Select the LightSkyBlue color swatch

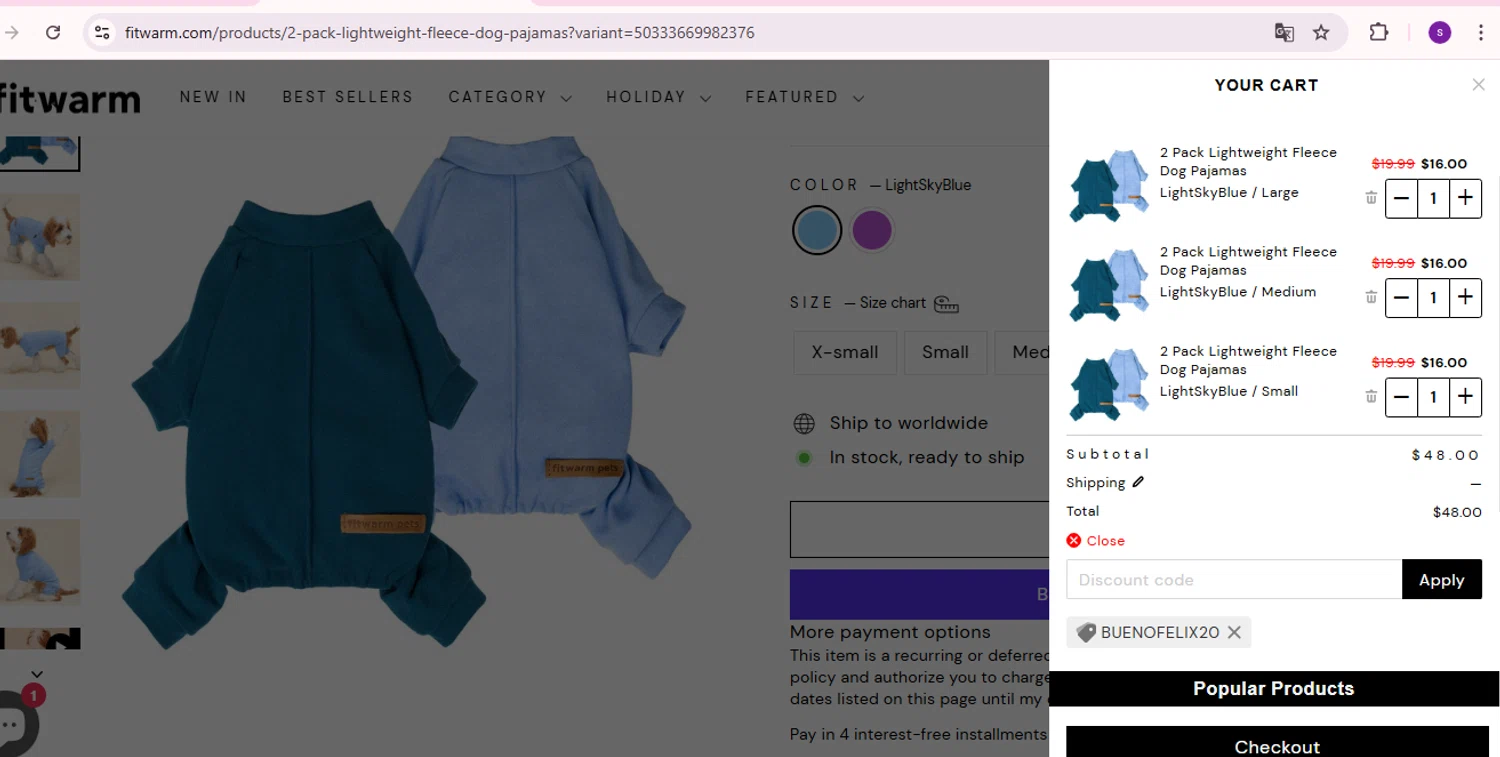[817, 230]
